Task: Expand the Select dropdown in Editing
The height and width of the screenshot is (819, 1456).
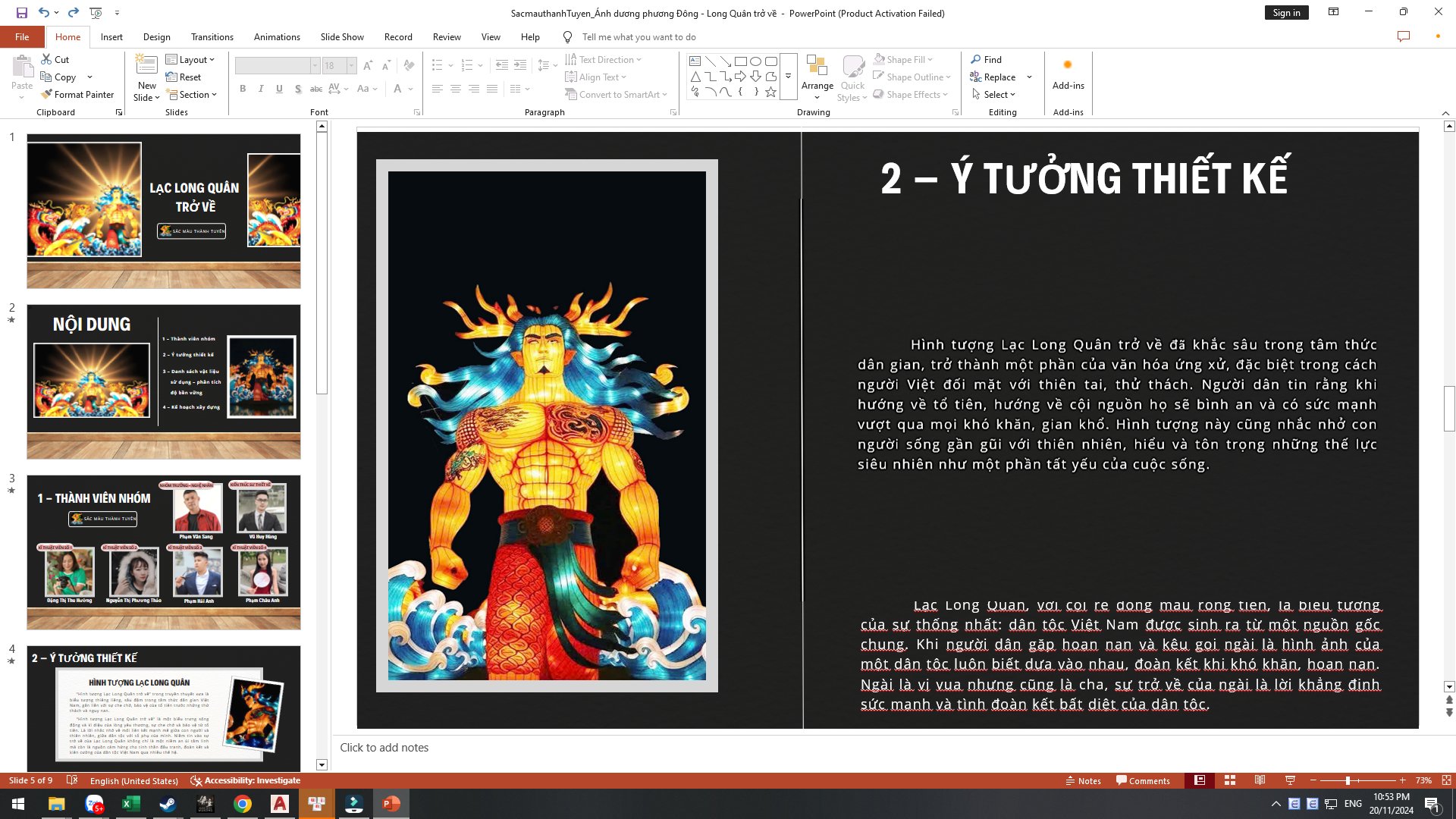Action: 994,95
